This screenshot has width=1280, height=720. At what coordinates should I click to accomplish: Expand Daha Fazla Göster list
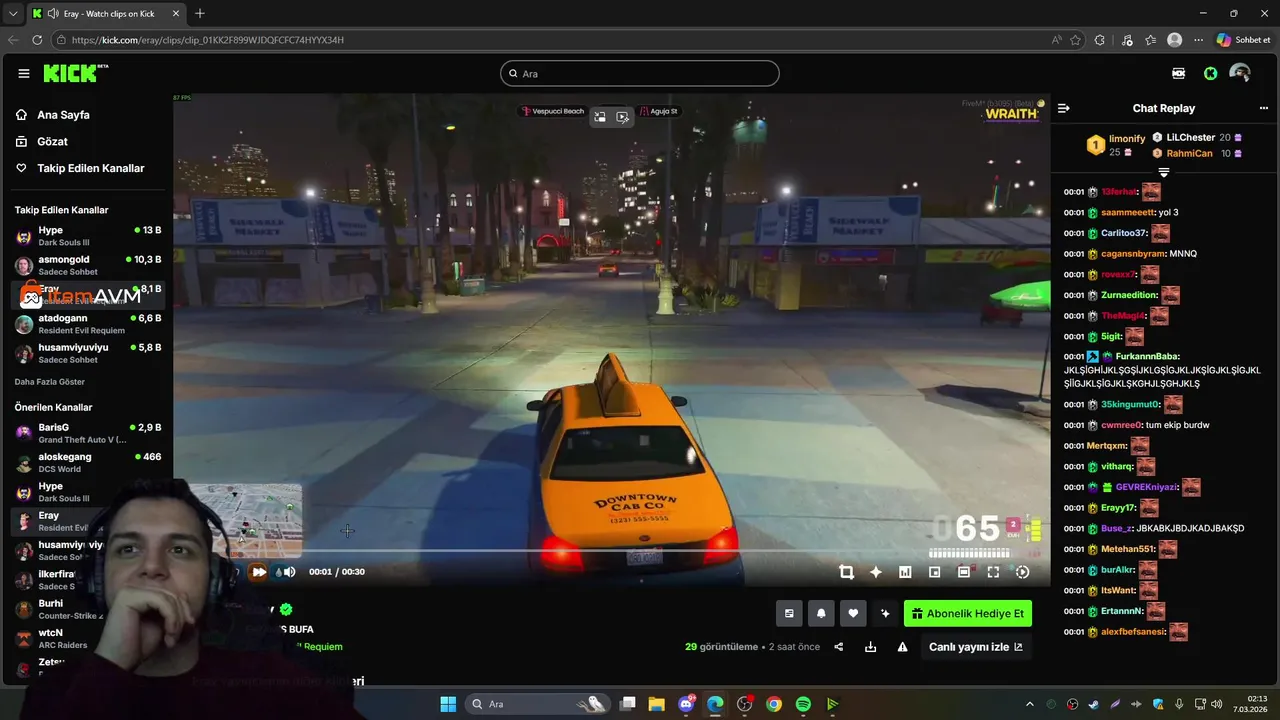tap(50, 382)
